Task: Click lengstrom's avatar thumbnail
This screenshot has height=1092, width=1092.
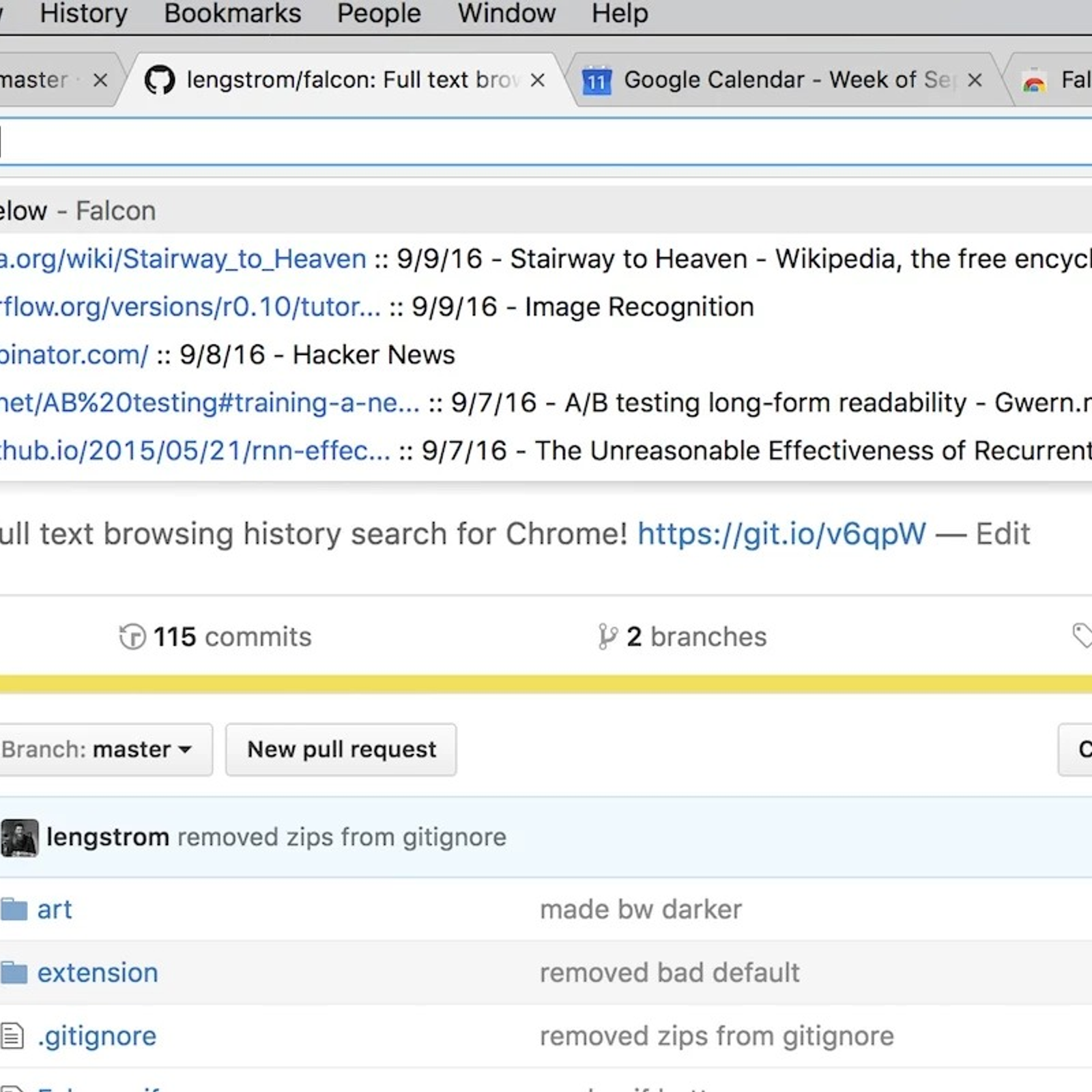Action: pos(19,837)
